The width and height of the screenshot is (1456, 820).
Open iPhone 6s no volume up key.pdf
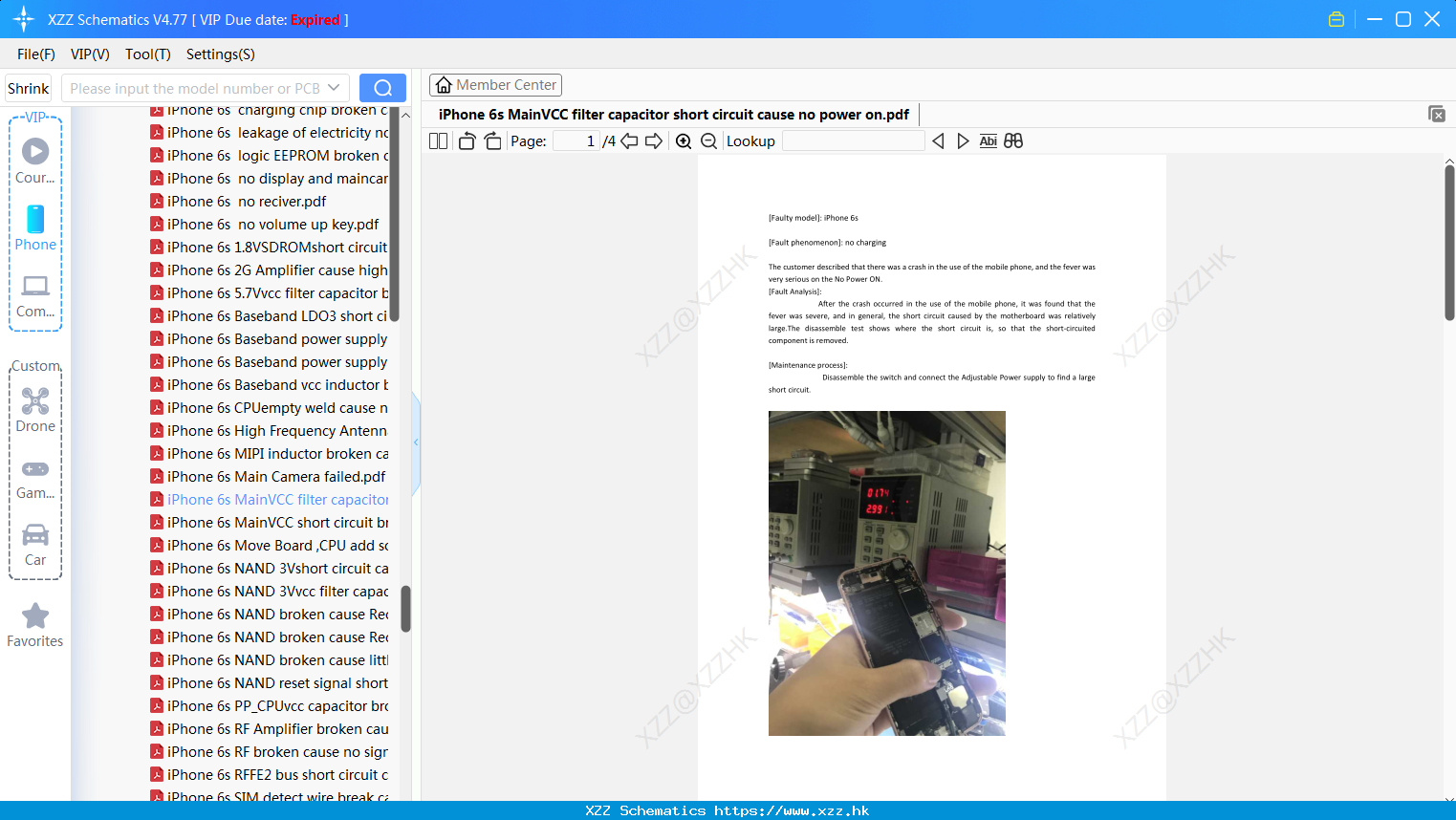click(265, 225)
